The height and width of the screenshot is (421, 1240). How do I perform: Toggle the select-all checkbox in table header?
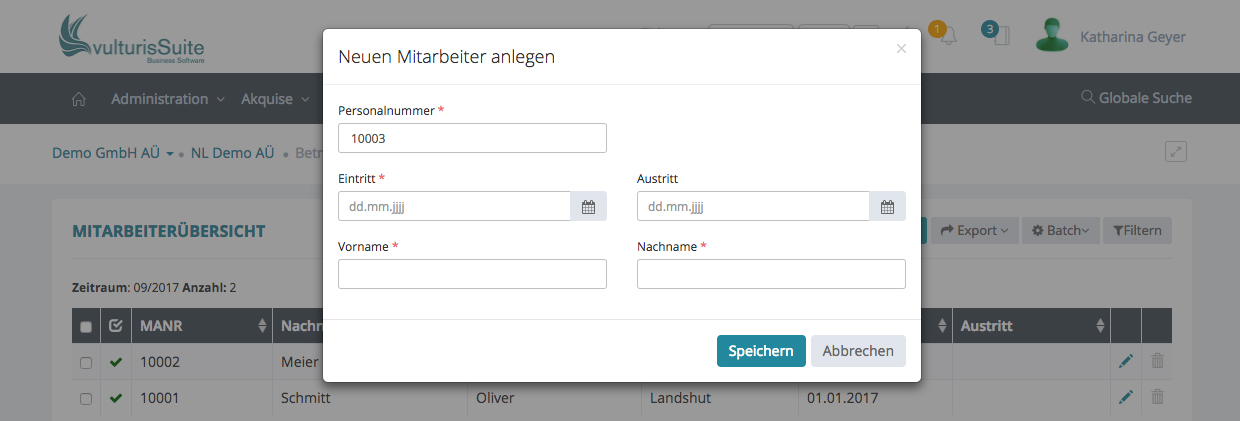point(86,327)
